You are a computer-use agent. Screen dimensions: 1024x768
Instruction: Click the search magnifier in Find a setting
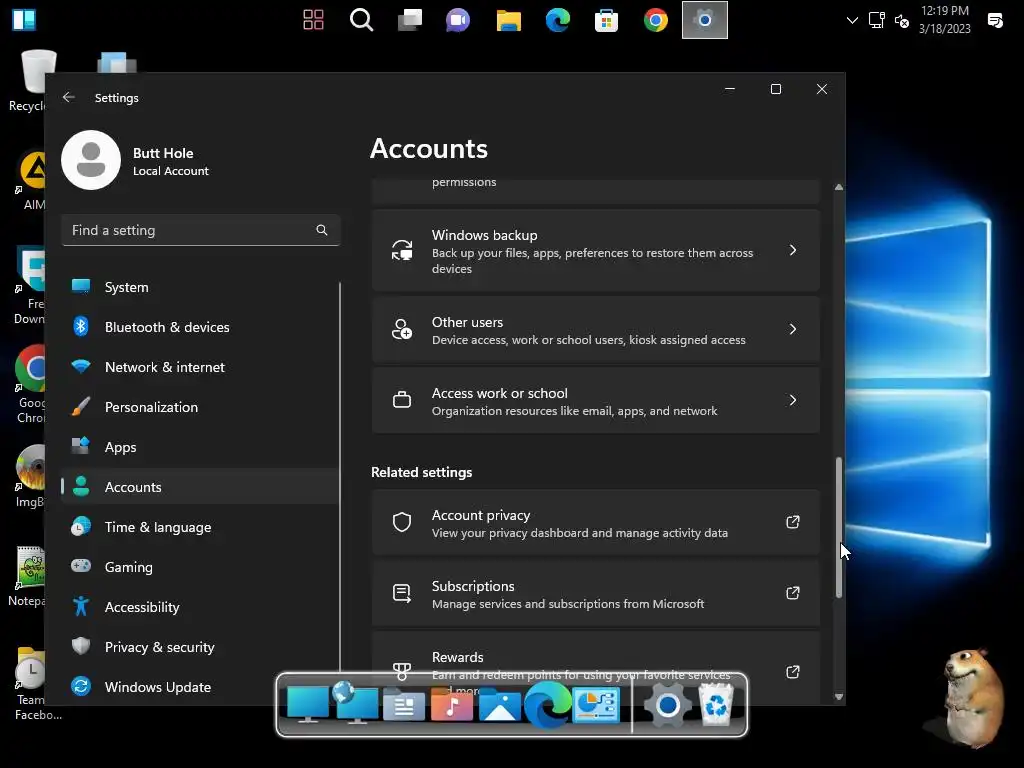coord(321,230)
